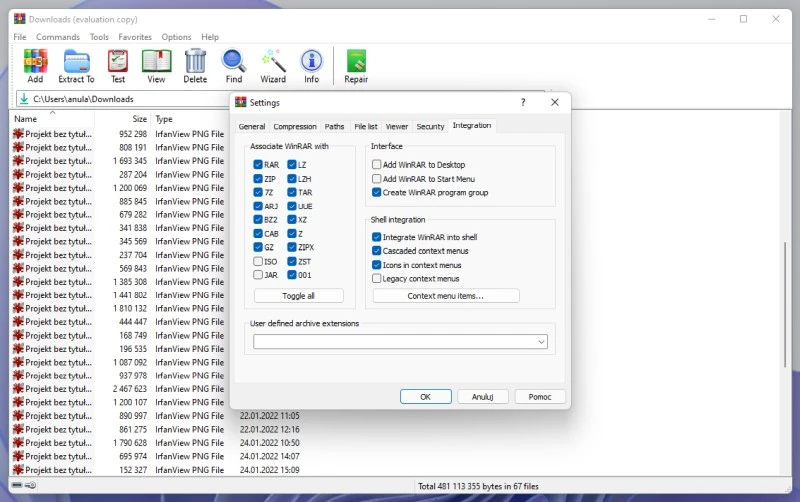Open the Commands menu
The image size is (800, 502).
[x=58, y=37]
